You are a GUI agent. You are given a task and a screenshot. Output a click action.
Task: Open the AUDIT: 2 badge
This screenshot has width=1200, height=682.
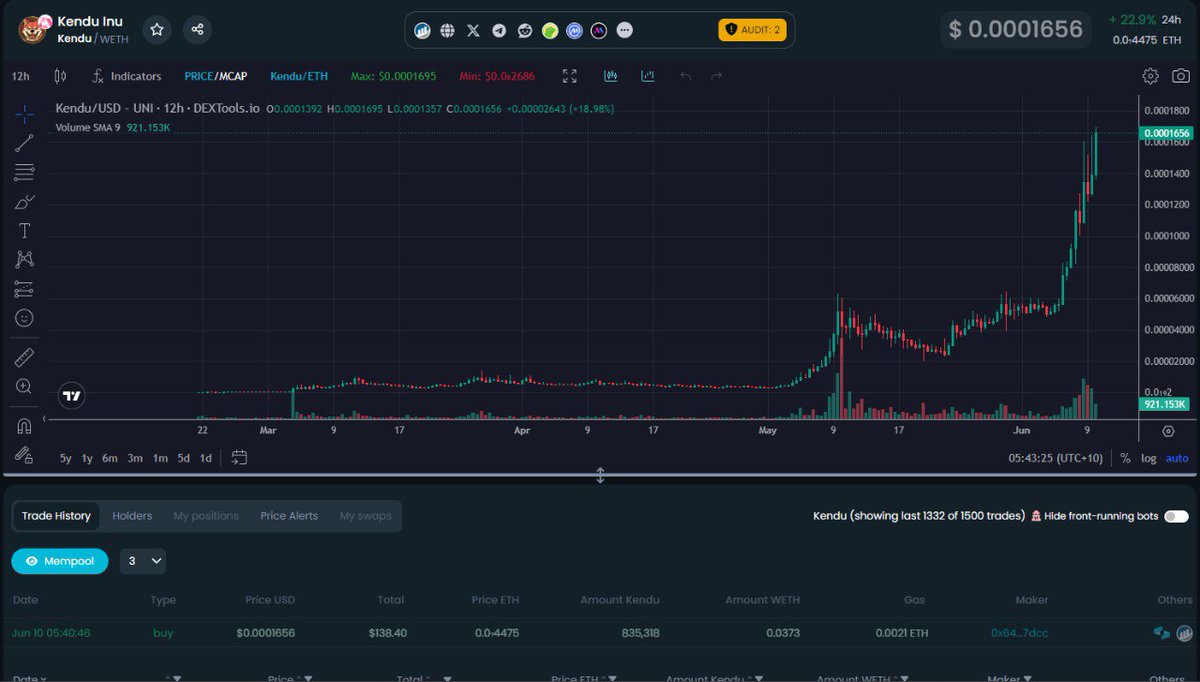click(752, 30)
